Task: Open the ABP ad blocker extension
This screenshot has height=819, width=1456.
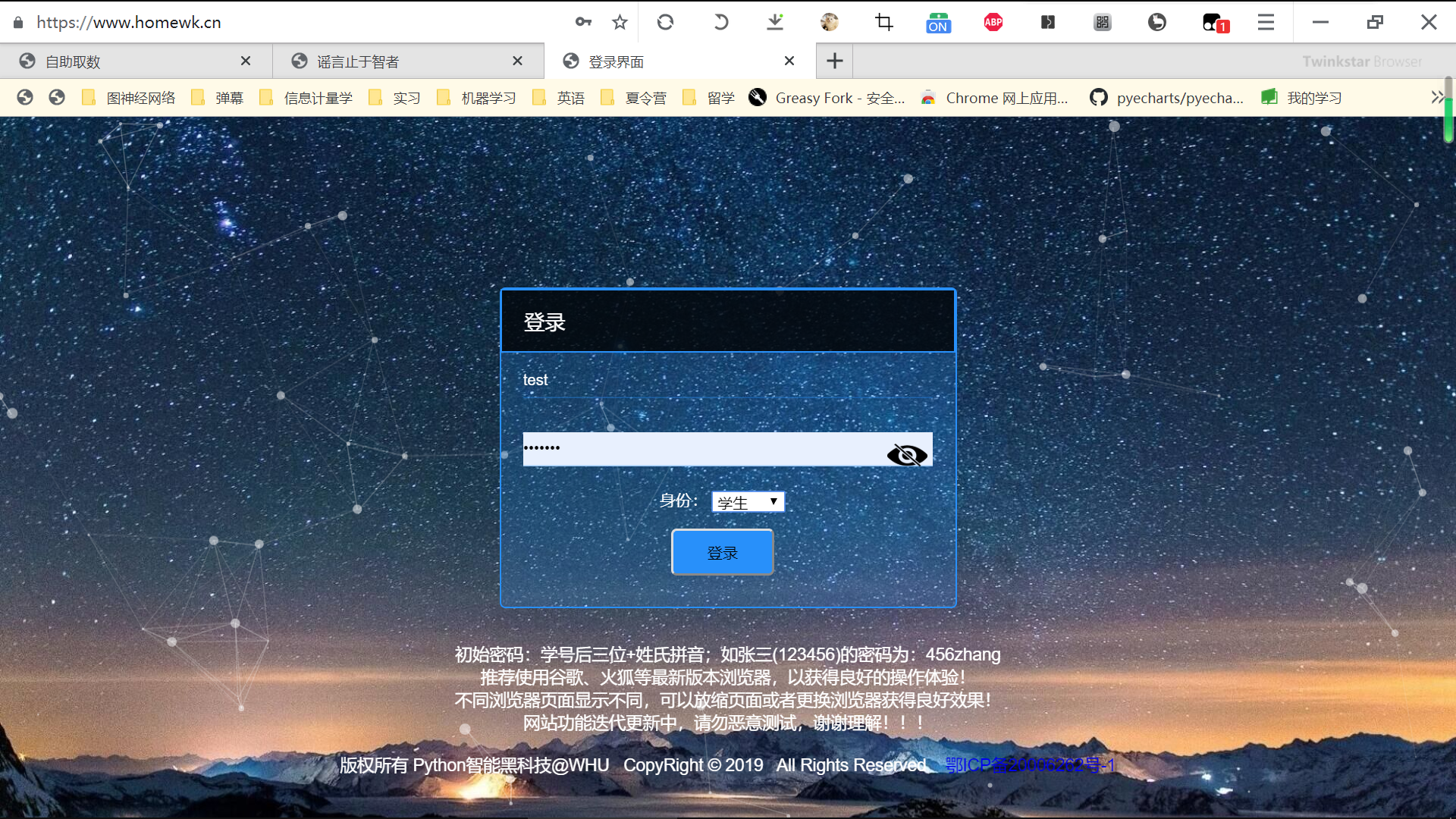Action: click(993, 22)
